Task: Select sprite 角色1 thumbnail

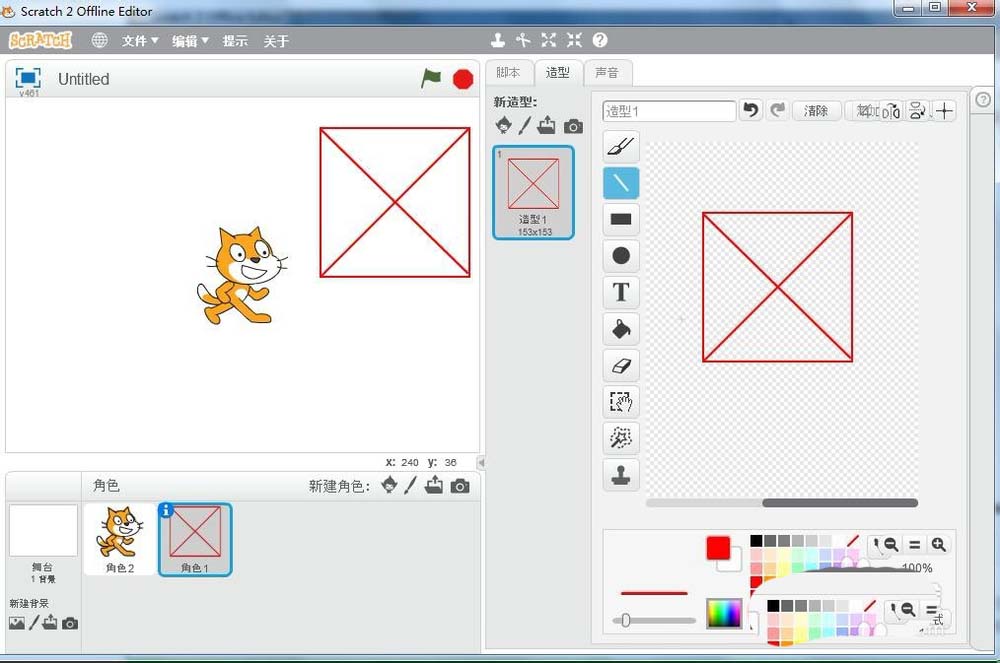Action: click(195, 539)
